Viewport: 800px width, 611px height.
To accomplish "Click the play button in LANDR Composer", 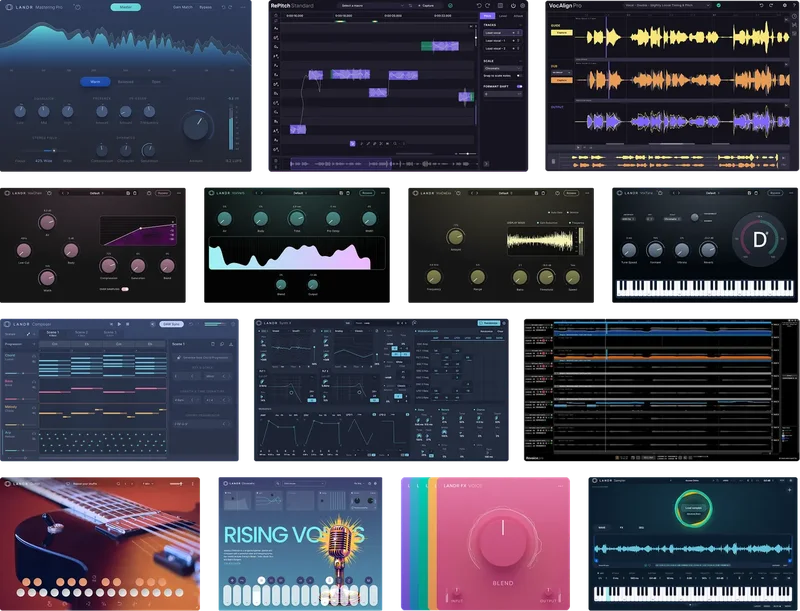I will [119, 324].
